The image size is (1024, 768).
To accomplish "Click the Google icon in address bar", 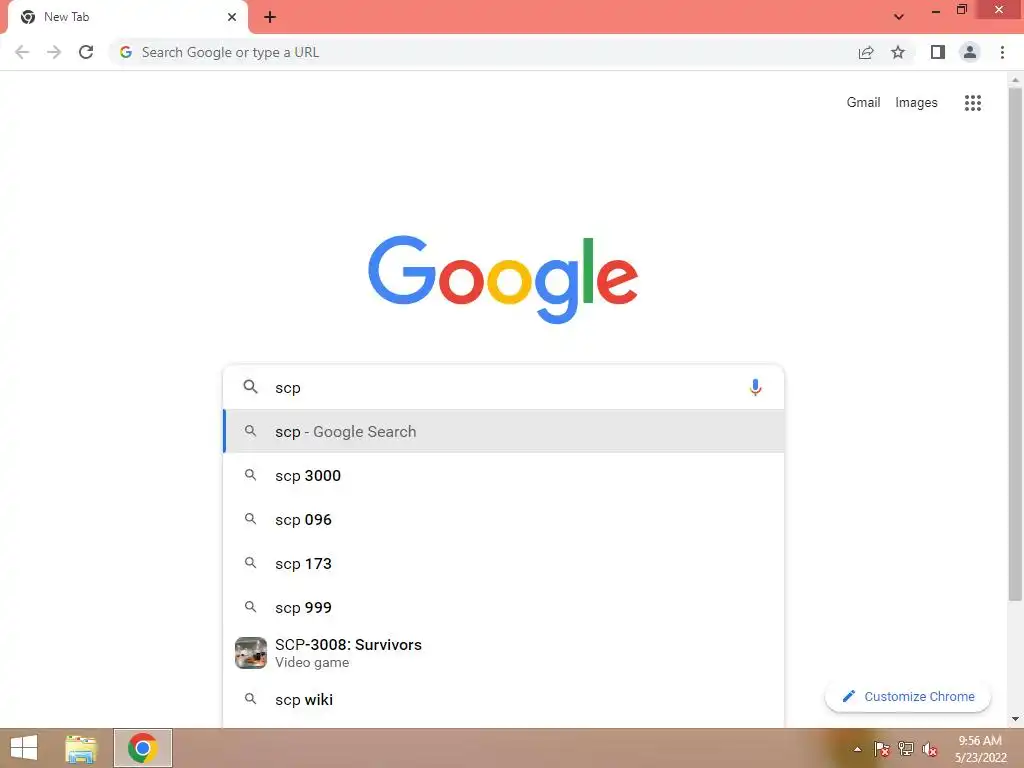I will 126,52.
